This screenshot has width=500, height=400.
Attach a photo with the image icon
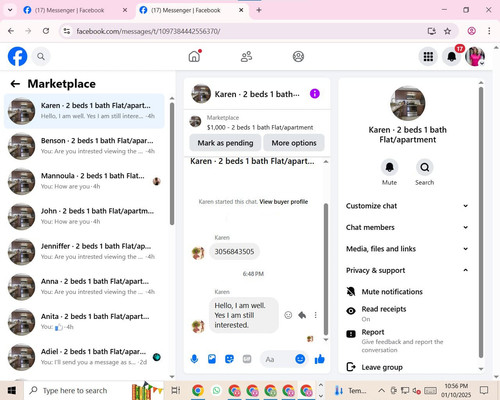[x=212, y=359]
